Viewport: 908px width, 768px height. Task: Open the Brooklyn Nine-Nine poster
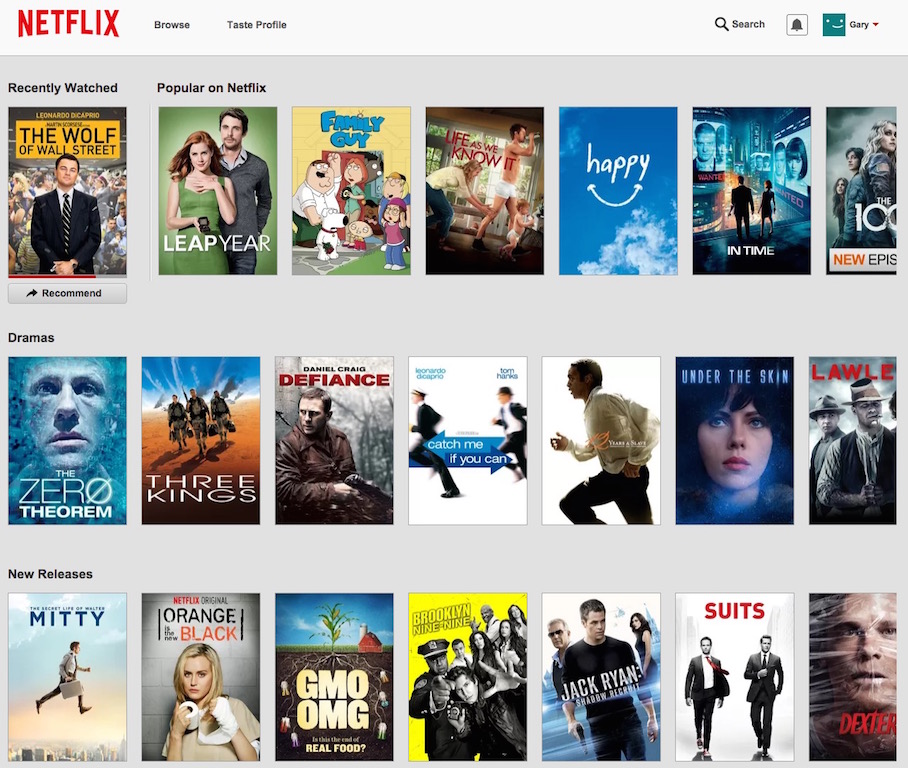tap(468, 677)
